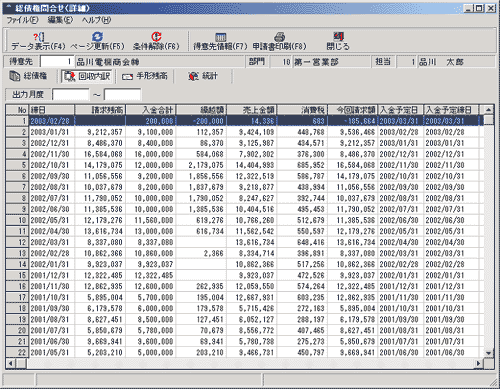This screenshot has height=389, width=500.
Task: Click the 入金予定締日 column header
Action: click(451, 110)
